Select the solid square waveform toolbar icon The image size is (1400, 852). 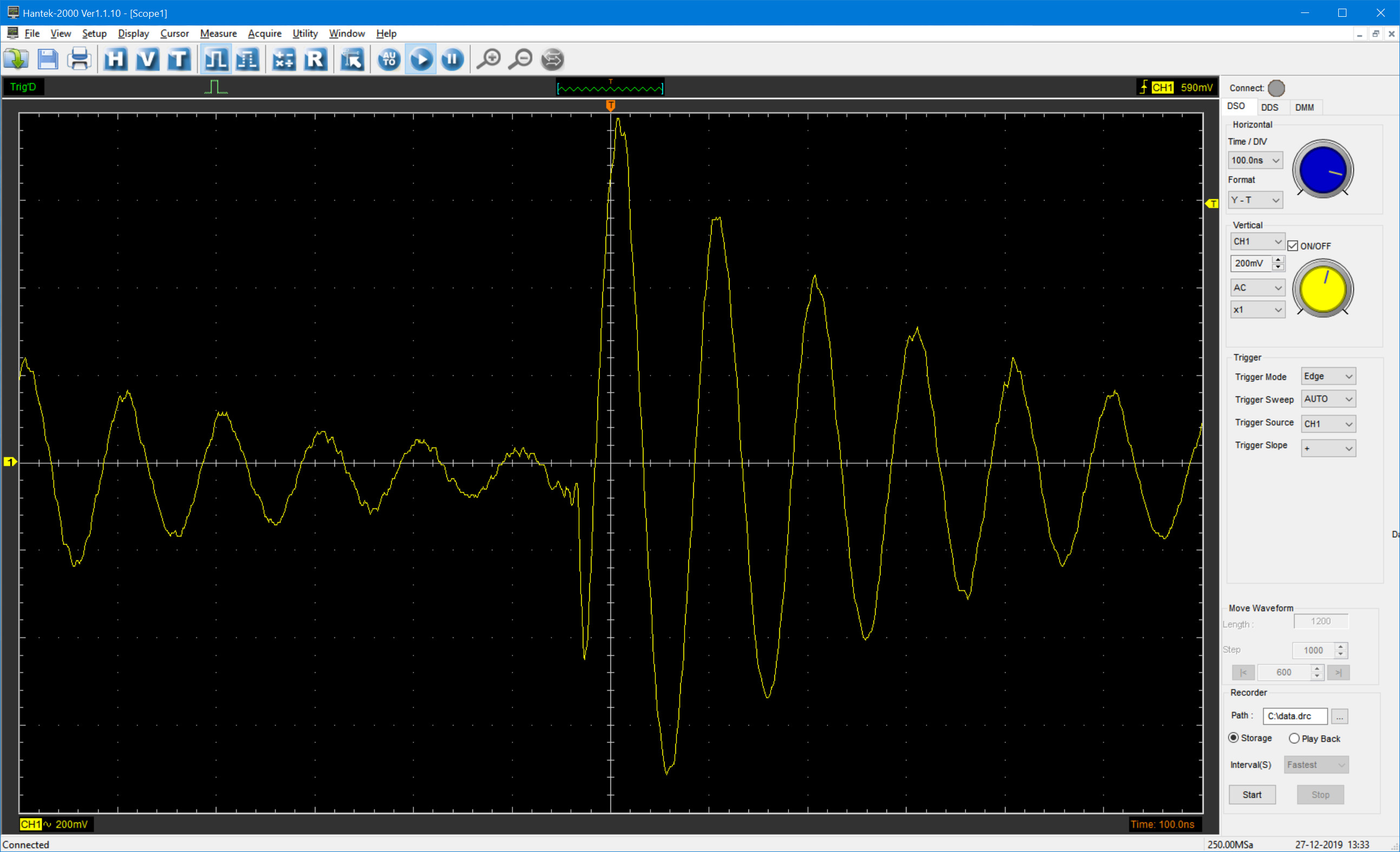(x=216, y=59)
